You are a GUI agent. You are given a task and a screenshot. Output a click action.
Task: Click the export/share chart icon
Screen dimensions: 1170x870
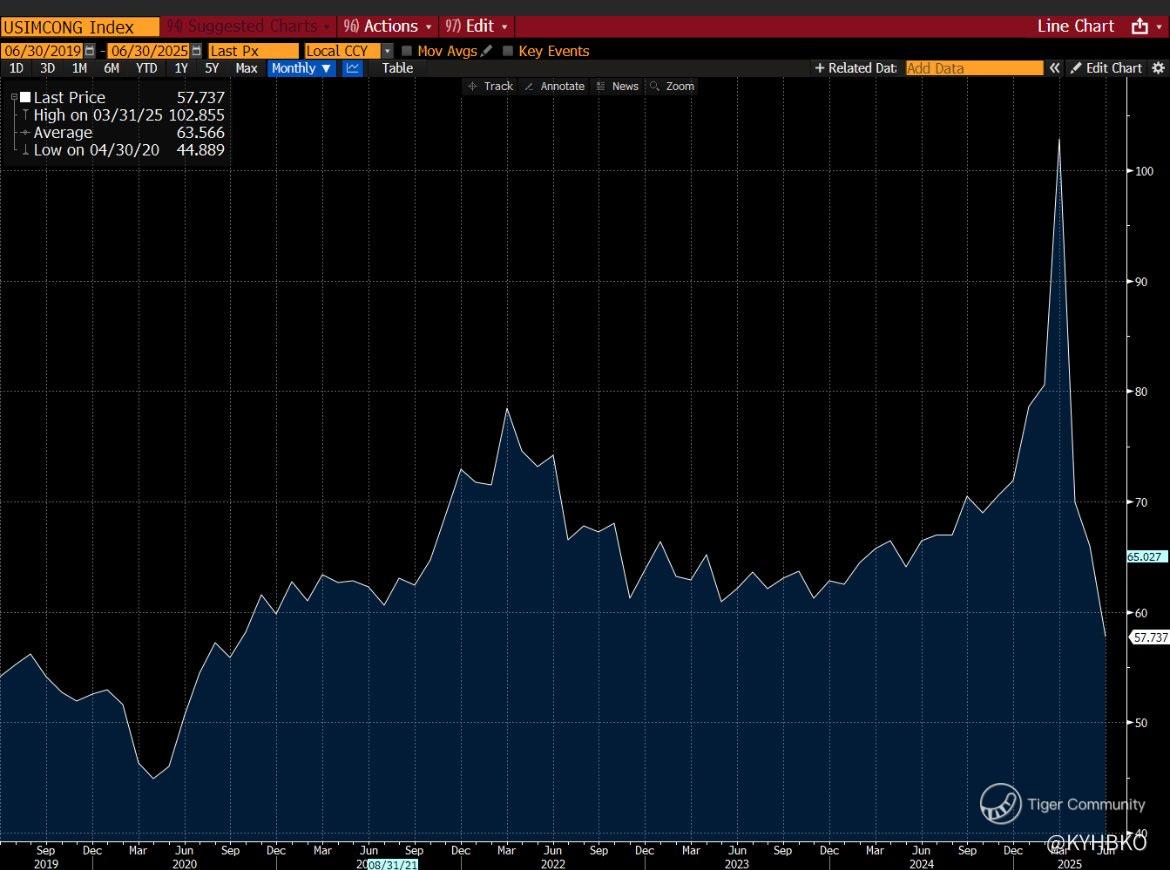click(x=1139, y=27)
